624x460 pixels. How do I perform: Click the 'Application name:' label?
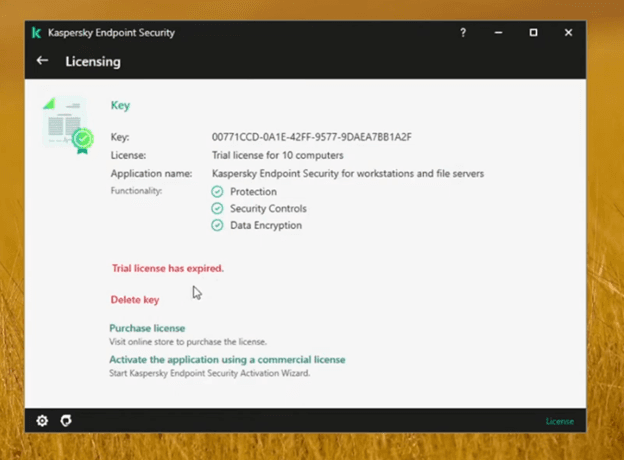[x=151, y=173]
